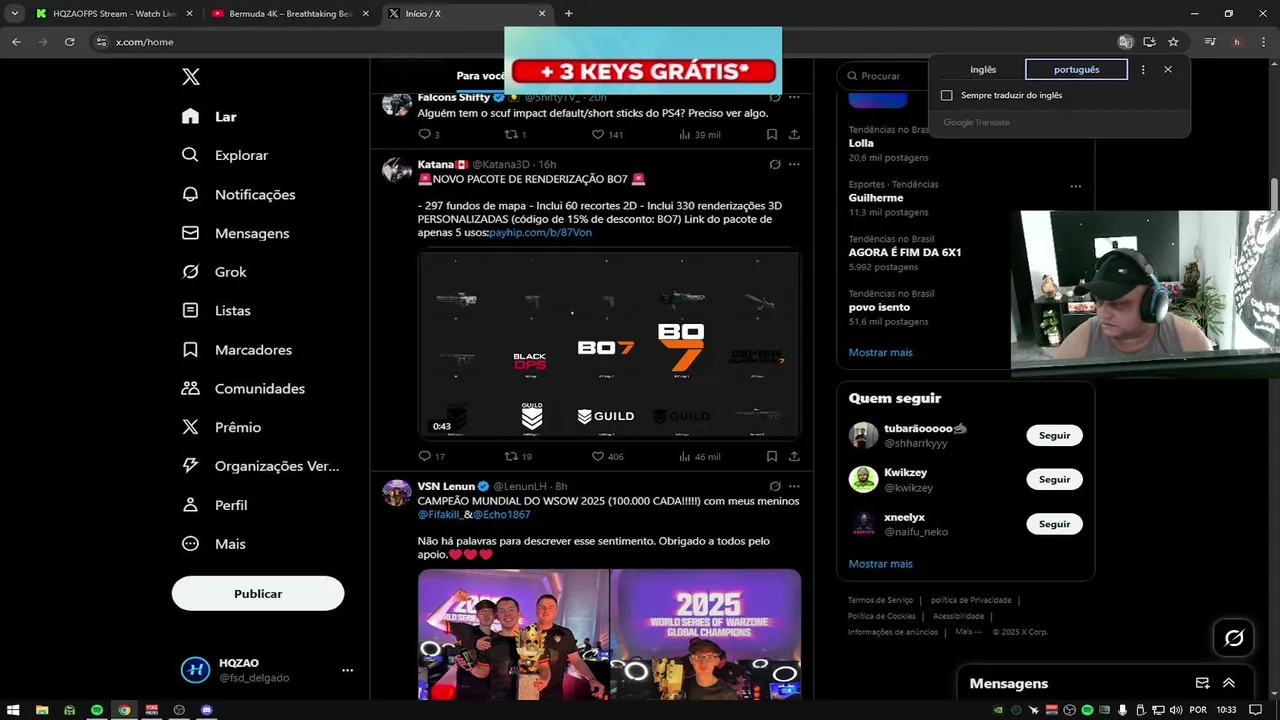Expand the Mensagens drawer
This screenshot has height=720, width=1280.
pos(1229,683)
